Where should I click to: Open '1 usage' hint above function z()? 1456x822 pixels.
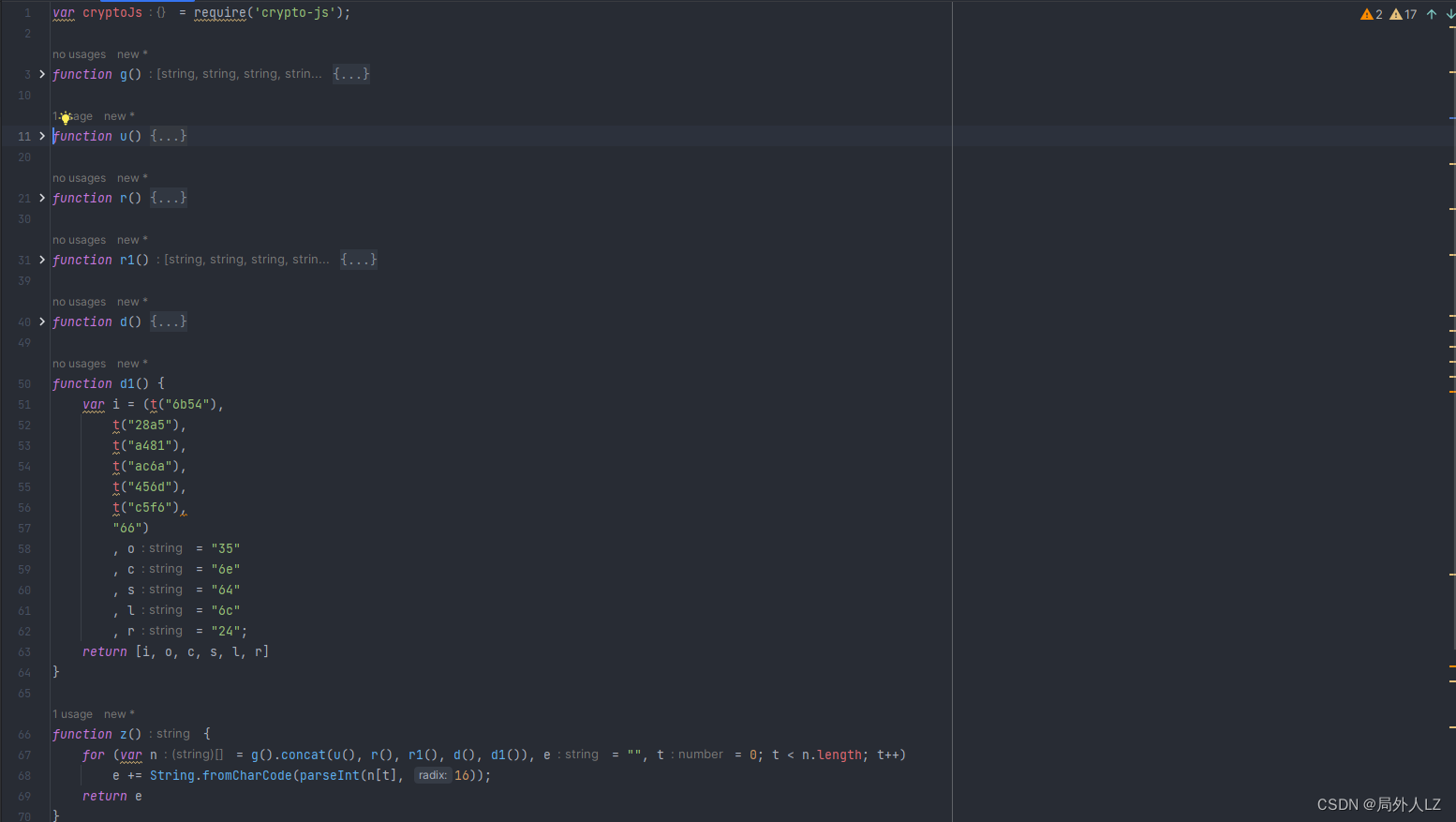(72, 714)
